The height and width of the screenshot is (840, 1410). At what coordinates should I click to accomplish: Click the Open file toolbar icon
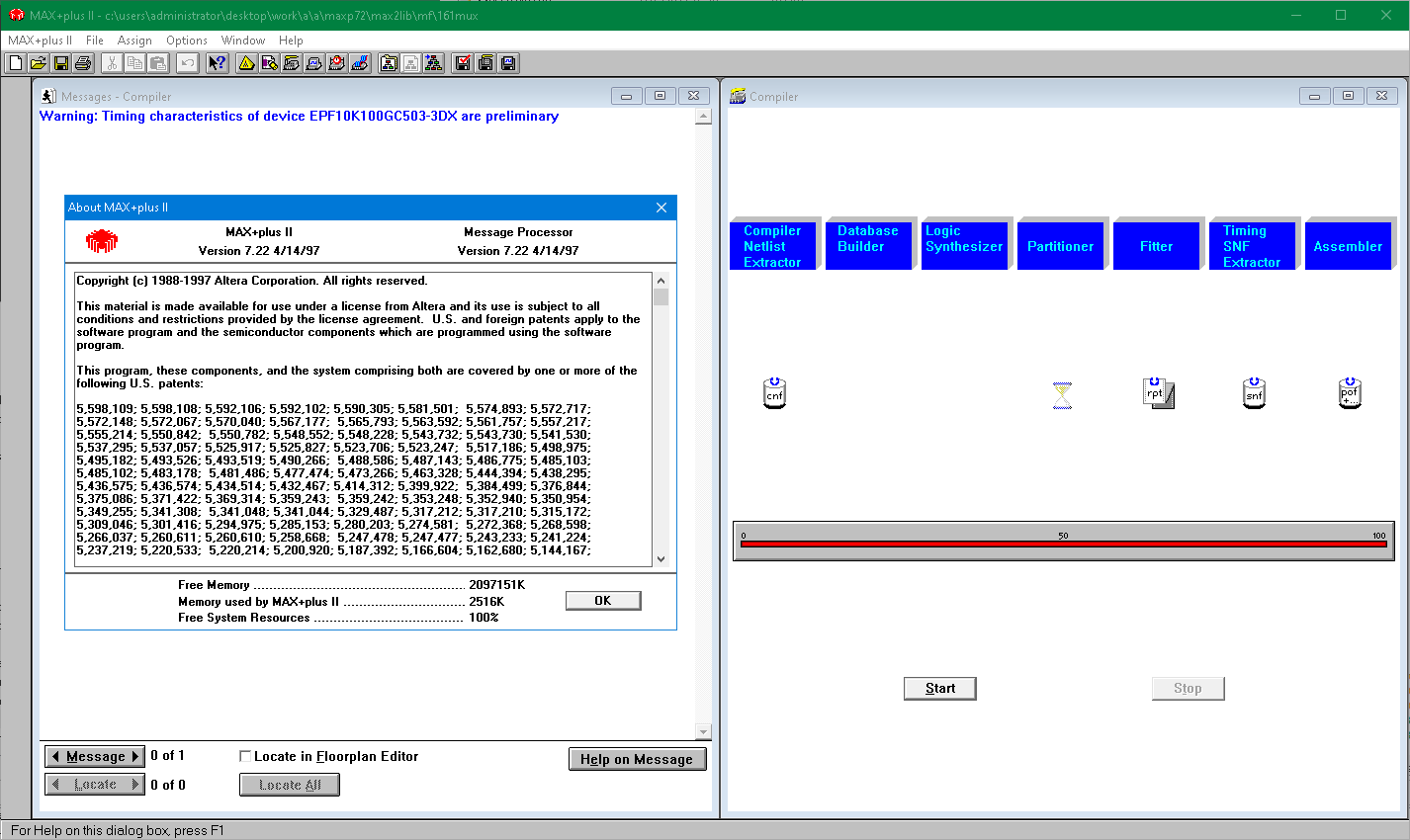click(x=38, y=63)
